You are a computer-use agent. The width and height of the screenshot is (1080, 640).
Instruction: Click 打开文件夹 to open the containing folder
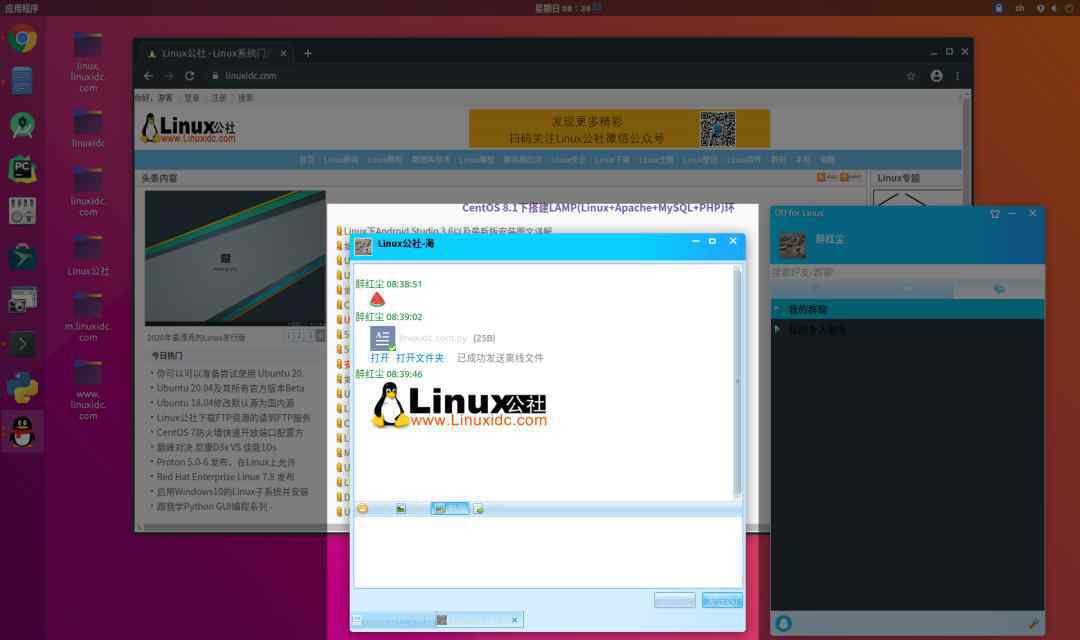tap(420, 358)
